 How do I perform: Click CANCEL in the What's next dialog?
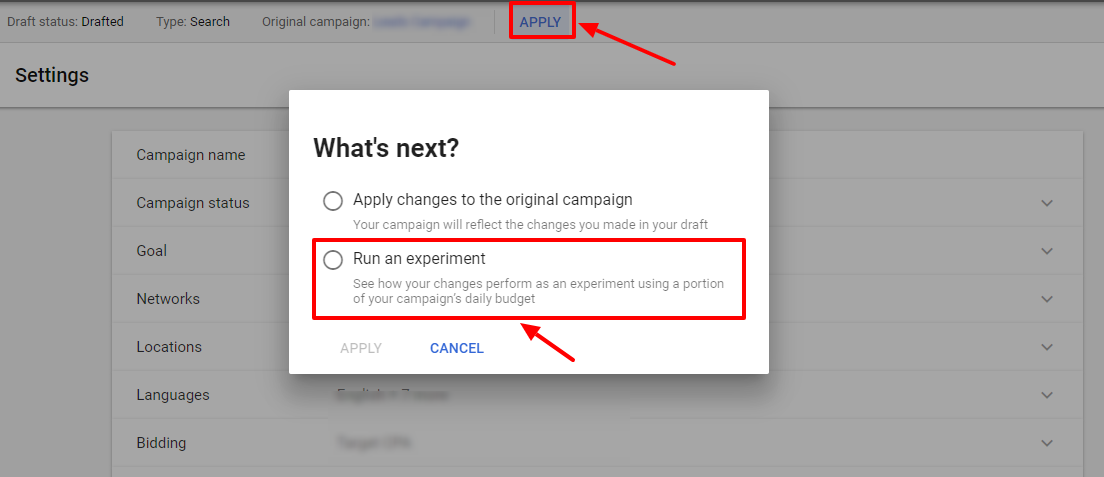click(x=457, y=348)
